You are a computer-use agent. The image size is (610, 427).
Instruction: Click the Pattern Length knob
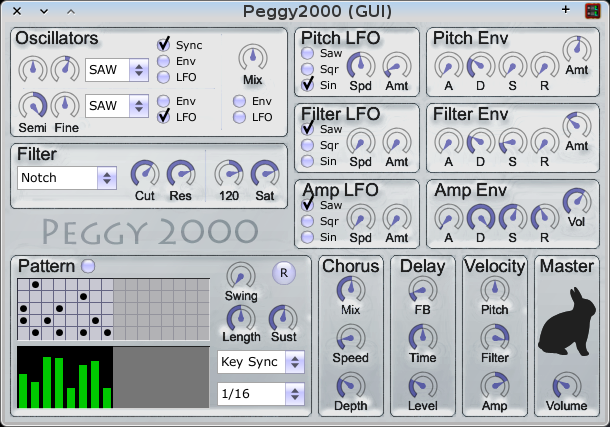pyautogui.click(x=241, y=319)
